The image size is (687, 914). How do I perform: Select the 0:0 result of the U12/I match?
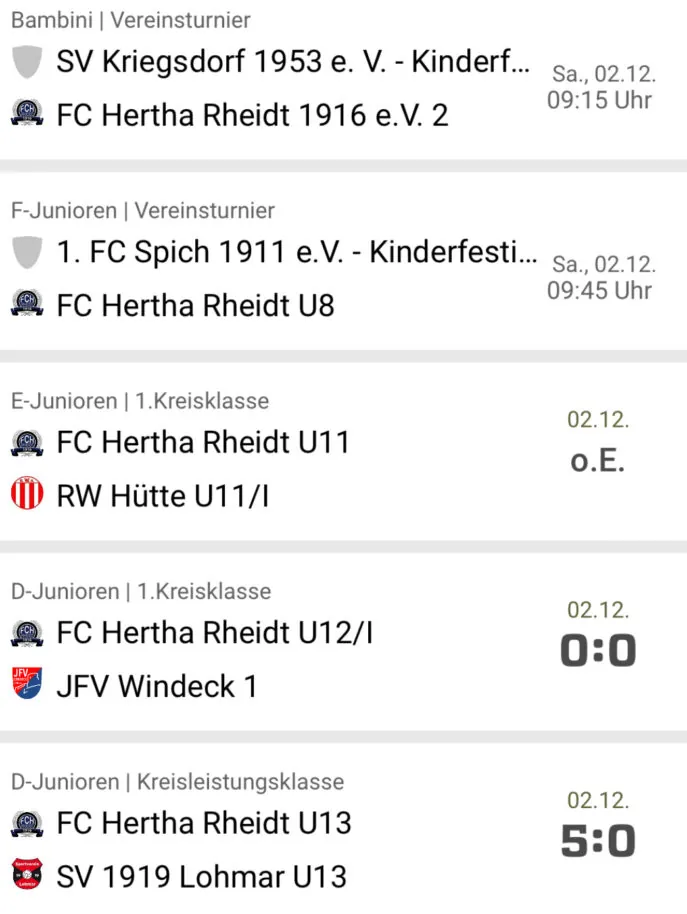coord(598,651)
